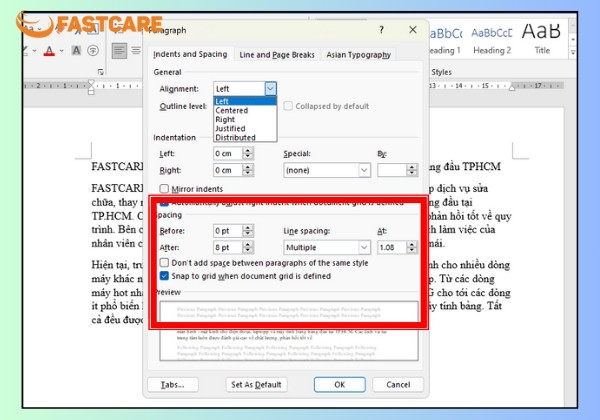Toggle Character Shading icon

tap(76, 50)
